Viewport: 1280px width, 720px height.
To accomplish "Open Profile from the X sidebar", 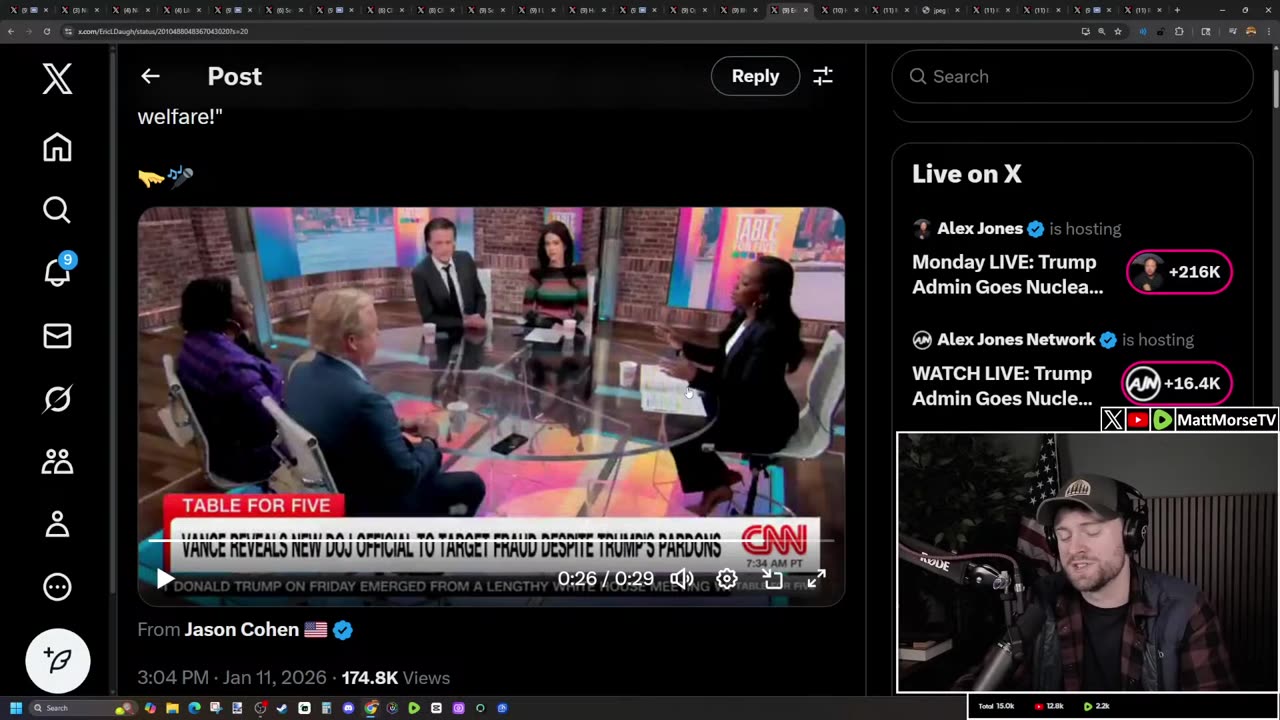I will [57, 524].
